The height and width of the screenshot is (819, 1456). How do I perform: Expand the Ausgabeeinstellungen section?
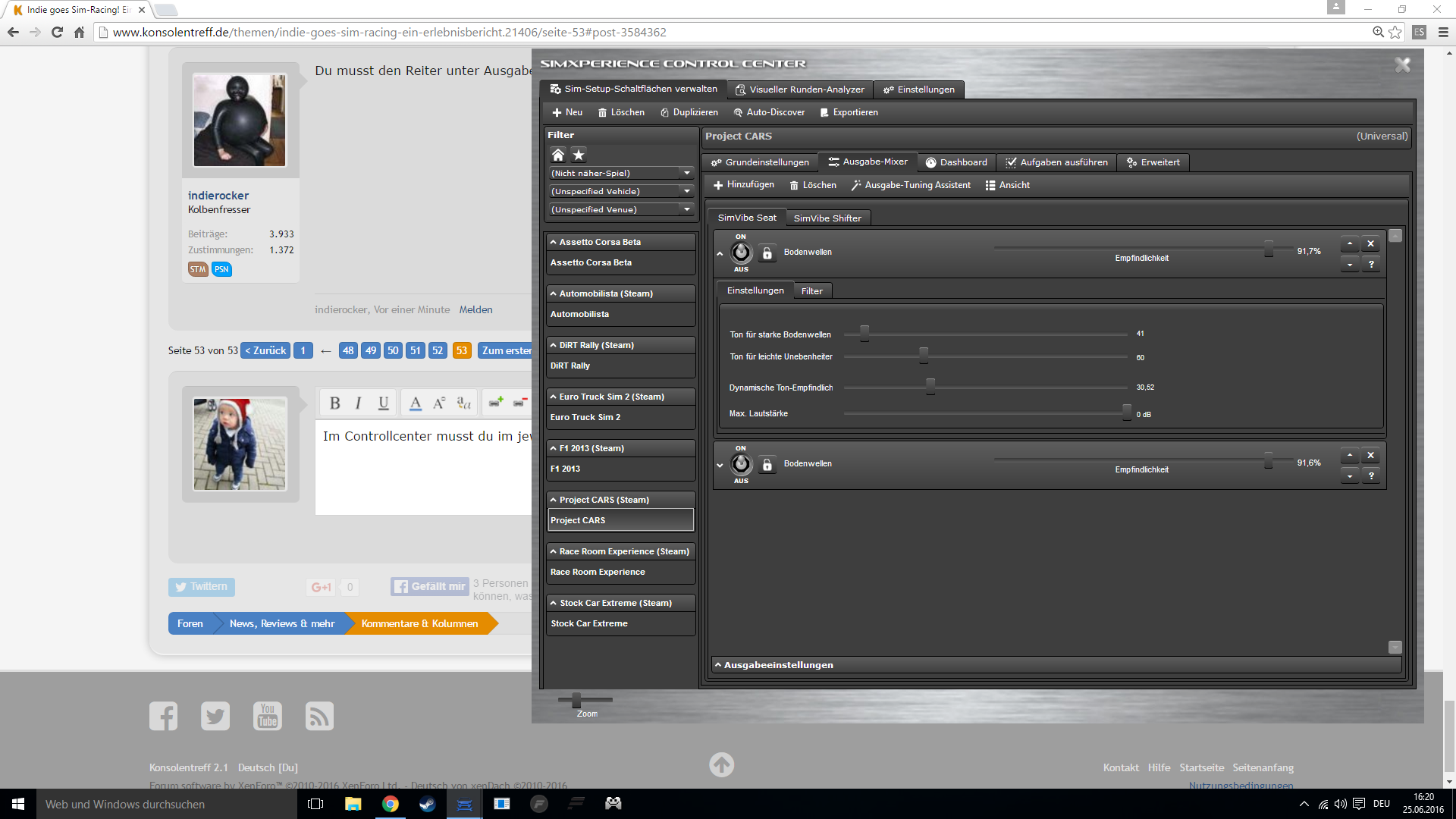pos(1056,665)
